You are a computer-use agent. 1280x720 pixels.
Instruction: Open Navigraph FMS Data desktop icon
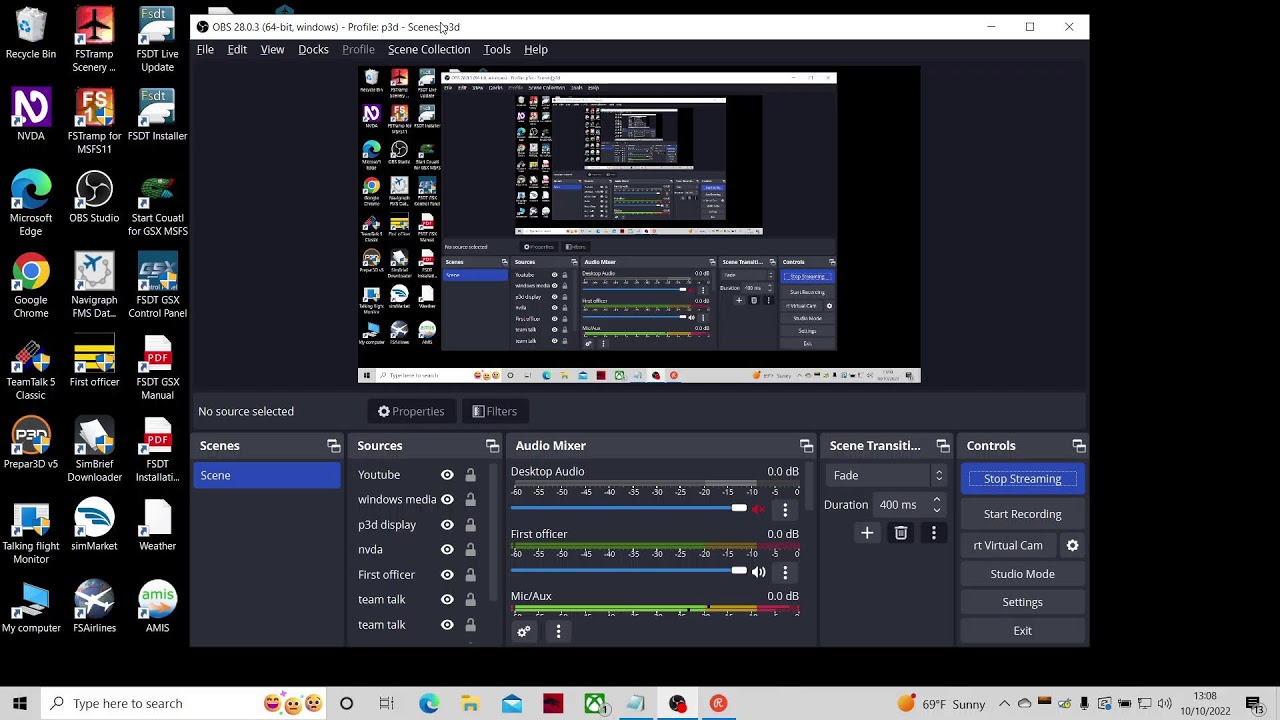94,286
